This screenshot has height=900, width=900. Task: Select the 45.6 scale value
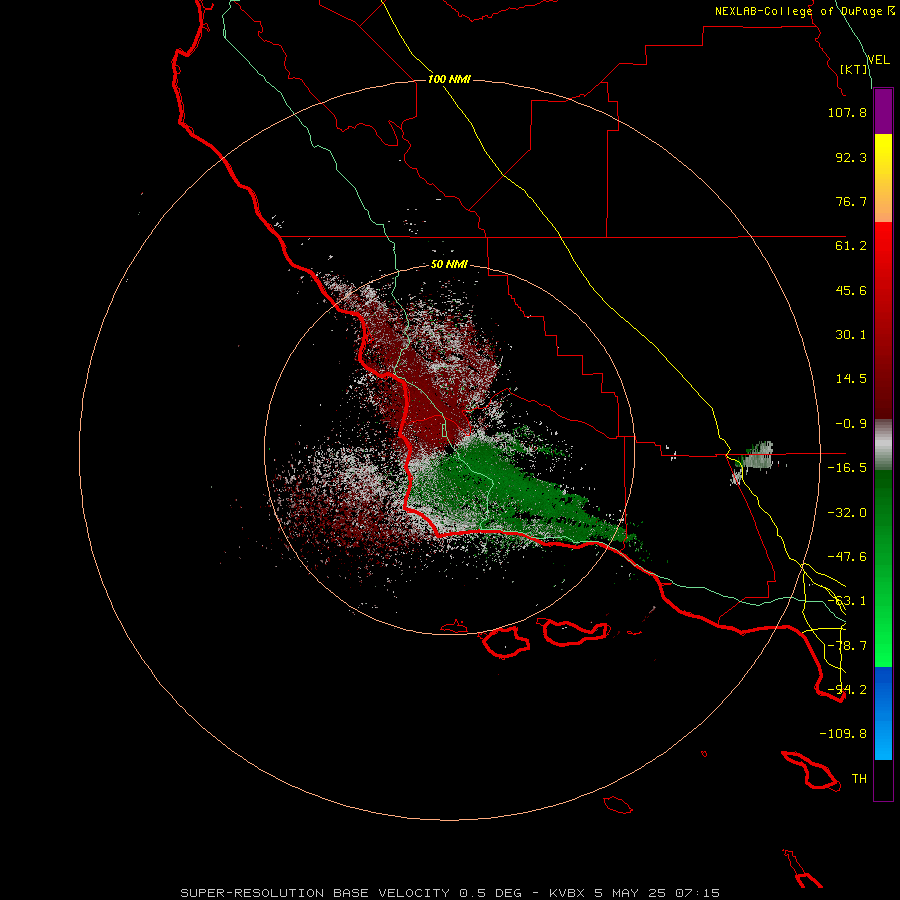point(851,290)
